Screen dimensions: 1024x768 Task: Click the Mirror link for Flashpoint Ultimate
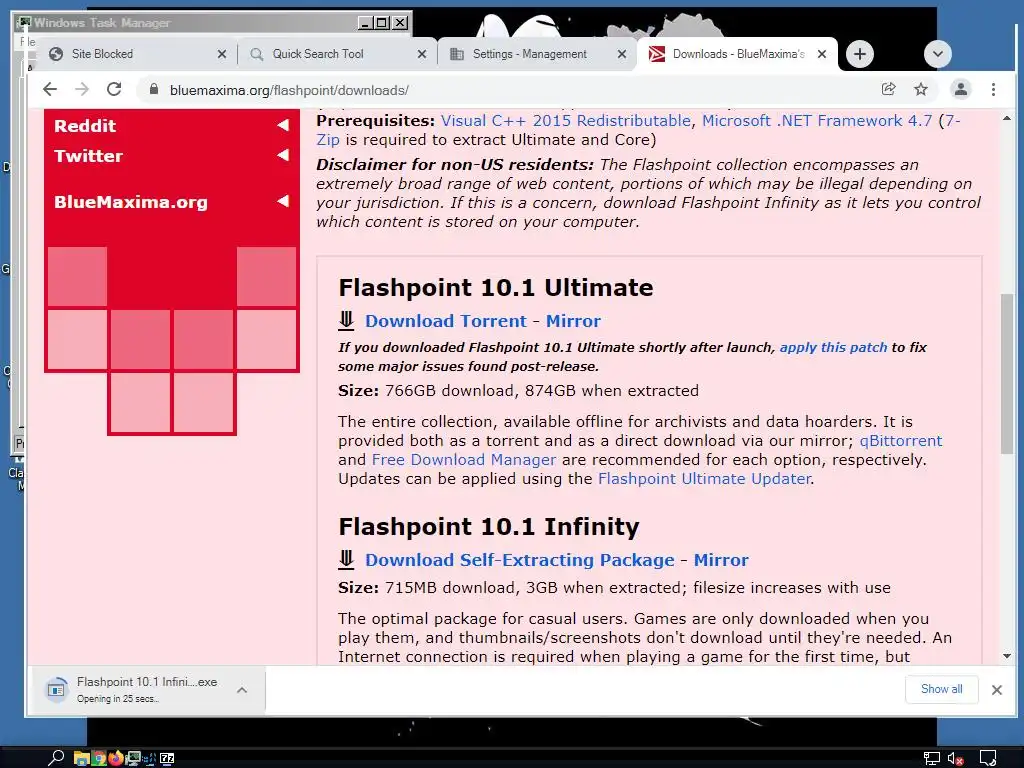(573, 321)
